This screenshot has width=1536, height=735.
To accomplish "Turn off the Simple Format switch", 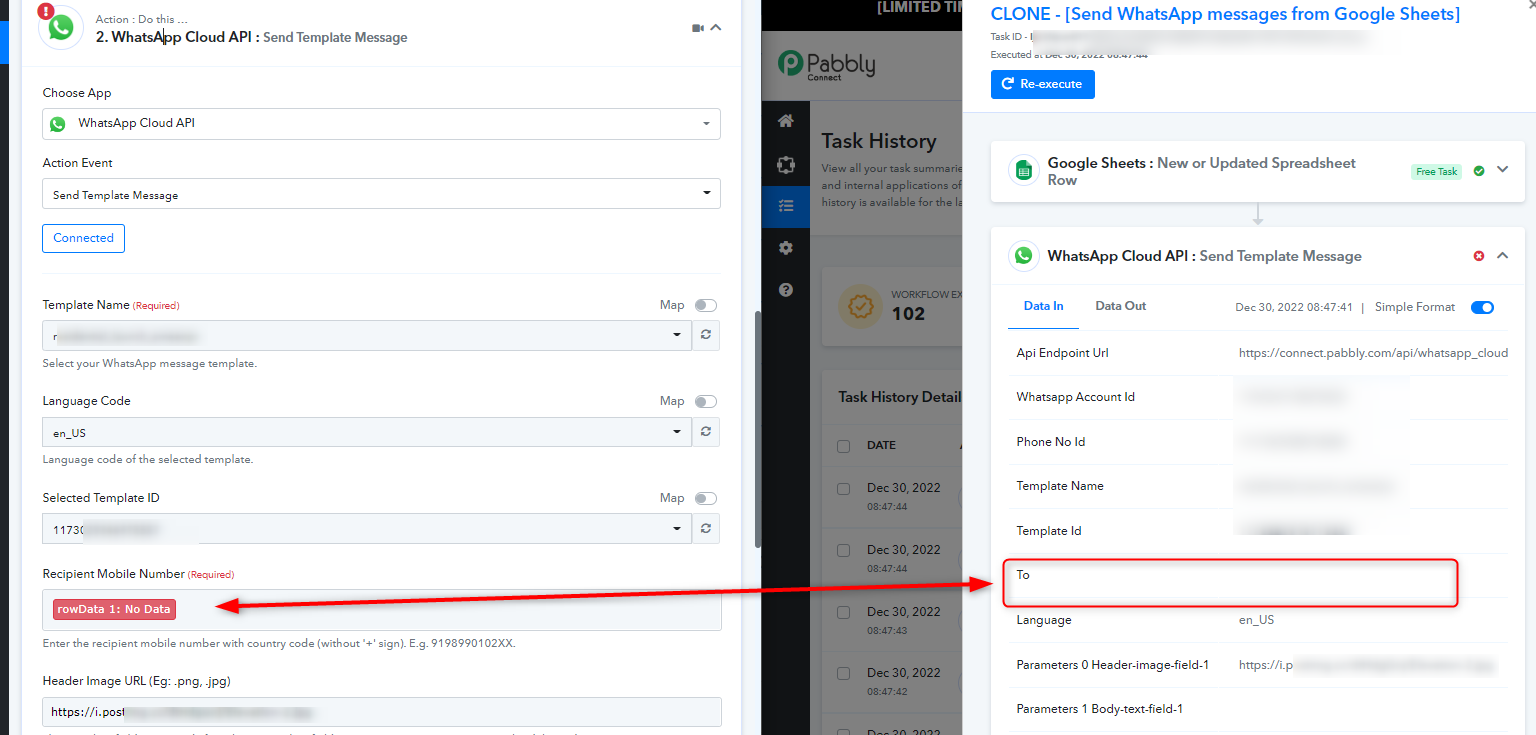I will (1482, 307).
